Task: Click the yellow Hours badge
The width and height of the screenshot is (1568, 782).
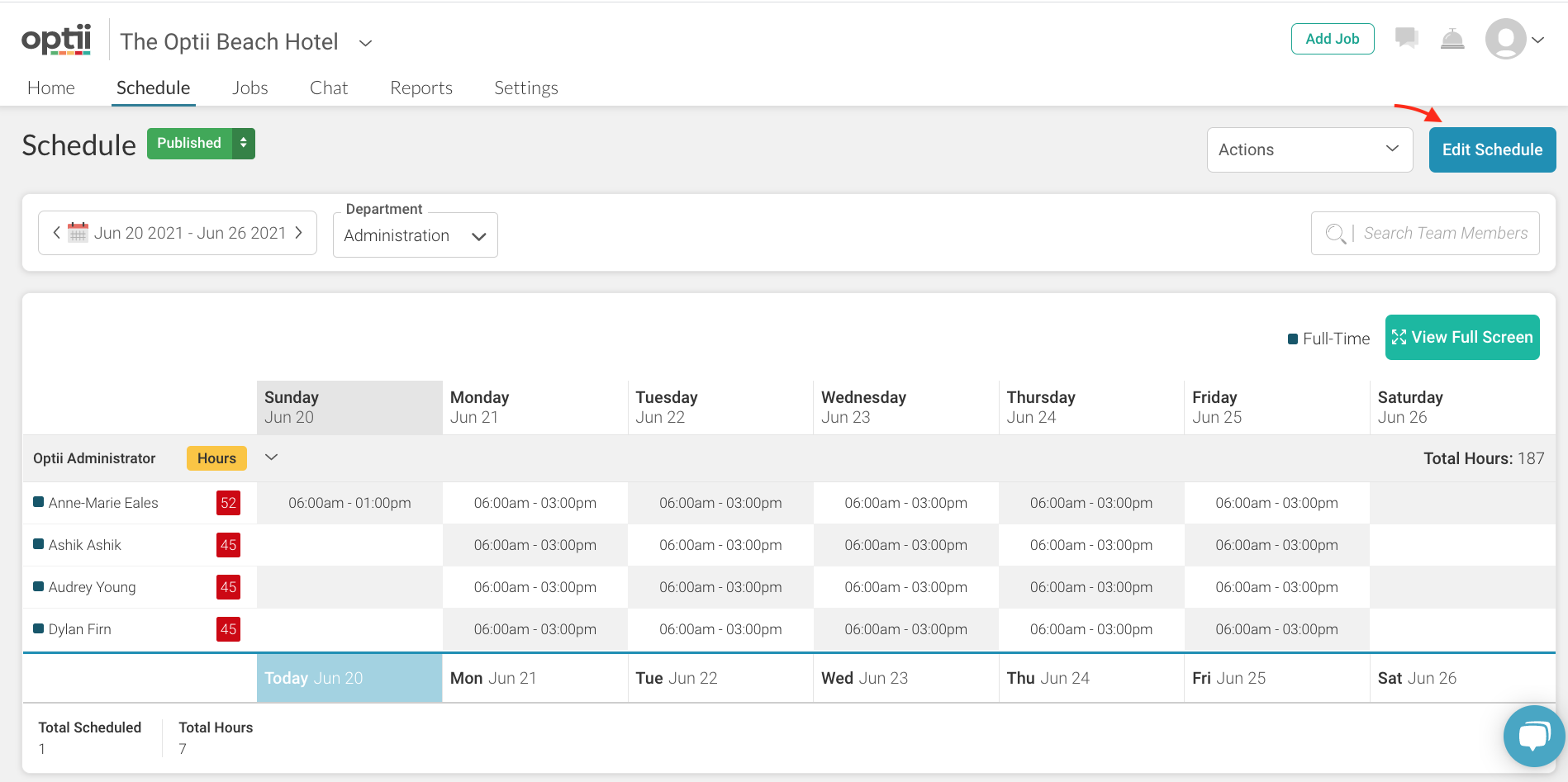Action: pyautogui.click(x=216, y=458)
